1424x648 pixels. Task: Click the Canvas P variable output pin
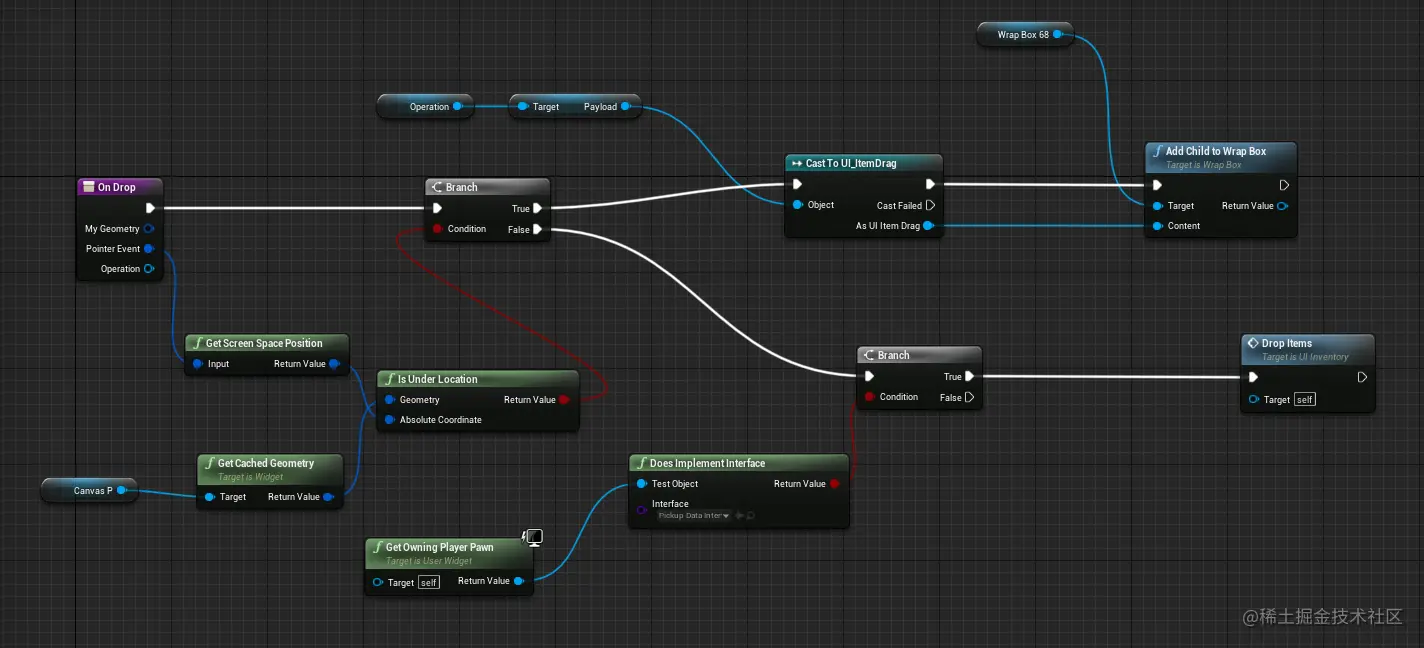(x=122, y=490)
